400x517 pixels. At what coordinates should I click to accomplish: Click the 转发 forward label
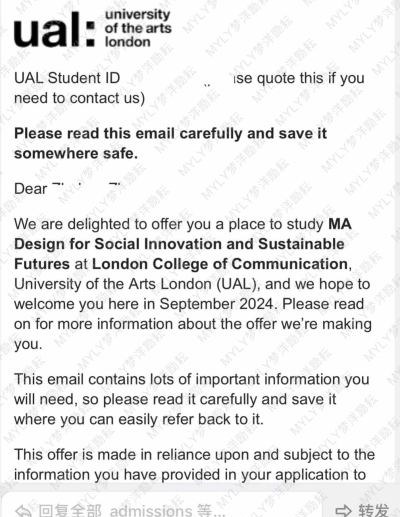pyautogui.click(x=374, y=510)
